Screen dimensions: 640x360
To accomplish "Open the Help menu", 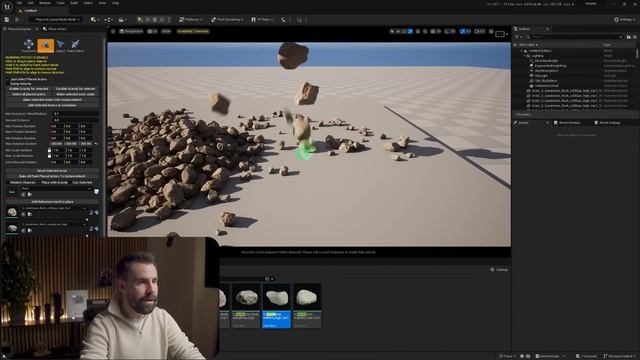I will [x=116, y=3].
